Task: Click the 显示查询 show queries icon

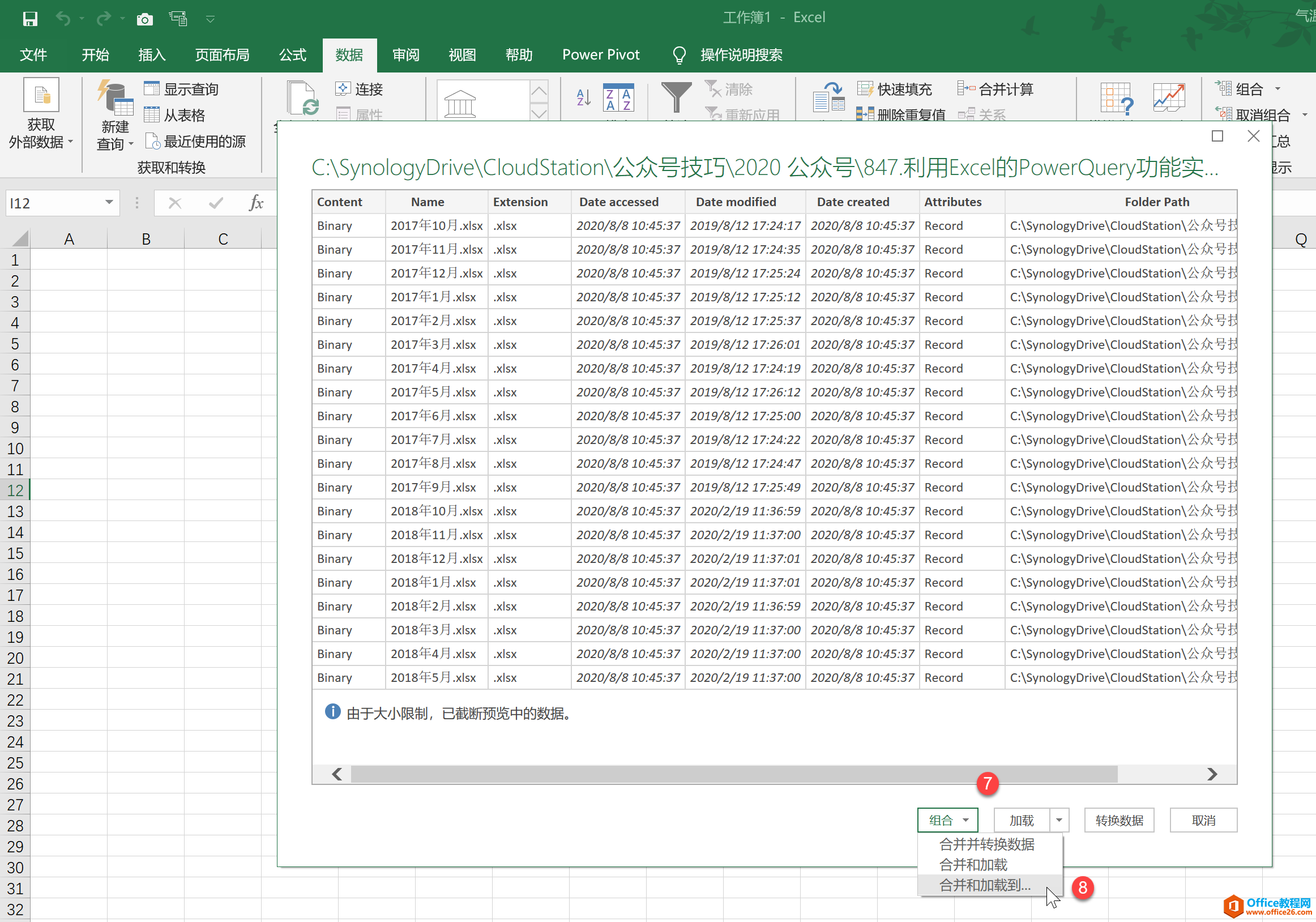Action: [x=152, y=88]
